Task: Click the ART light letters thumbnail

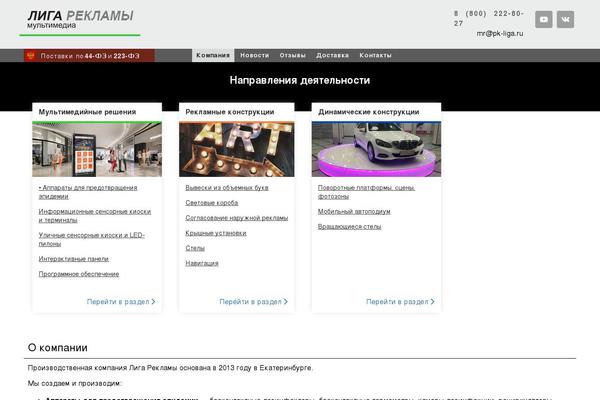Action: tap(236, 149)
